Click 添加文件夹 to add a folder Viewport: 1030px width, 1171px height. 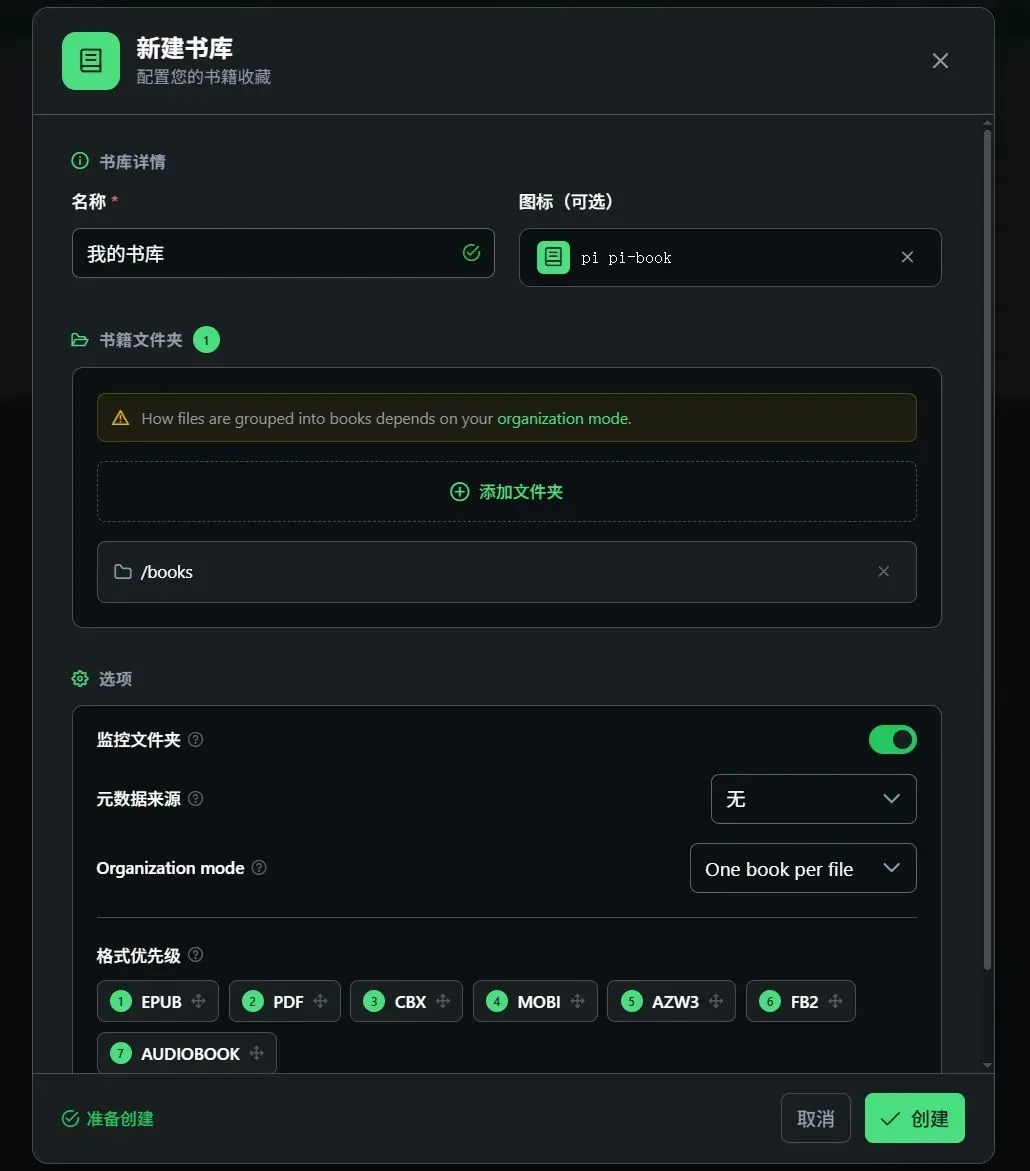click(506, 491)
